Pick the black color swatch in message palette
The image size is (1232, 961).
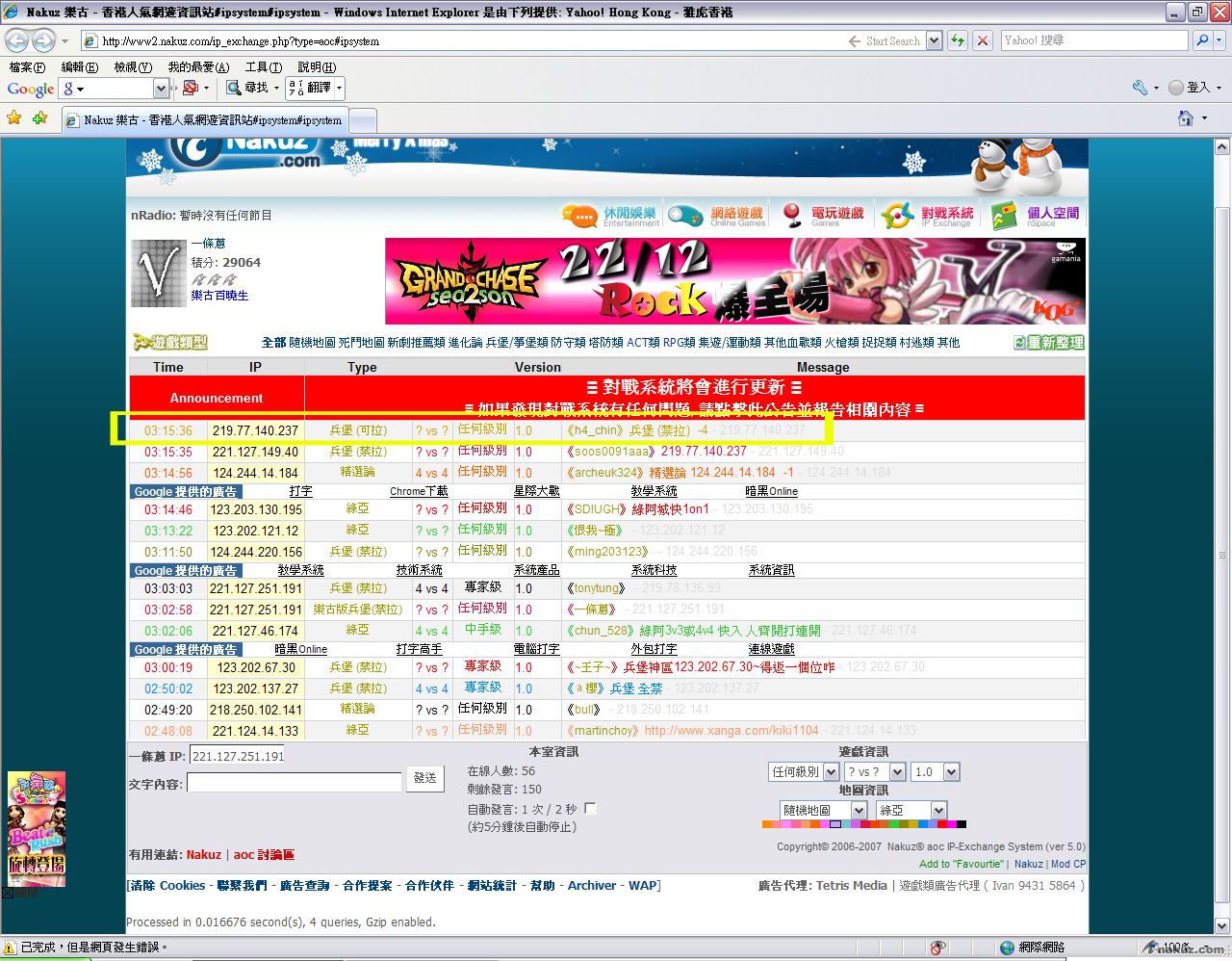click(962, 824)
